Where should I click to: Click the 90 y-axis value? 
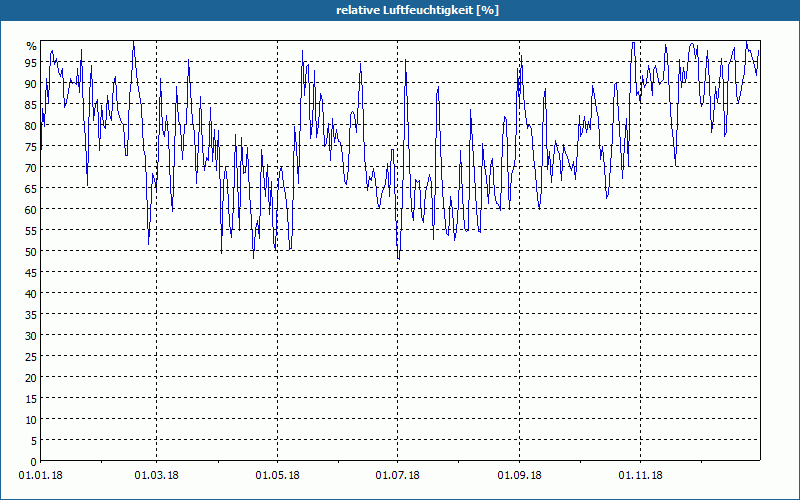pyautogui.click(x=31, y=84)
